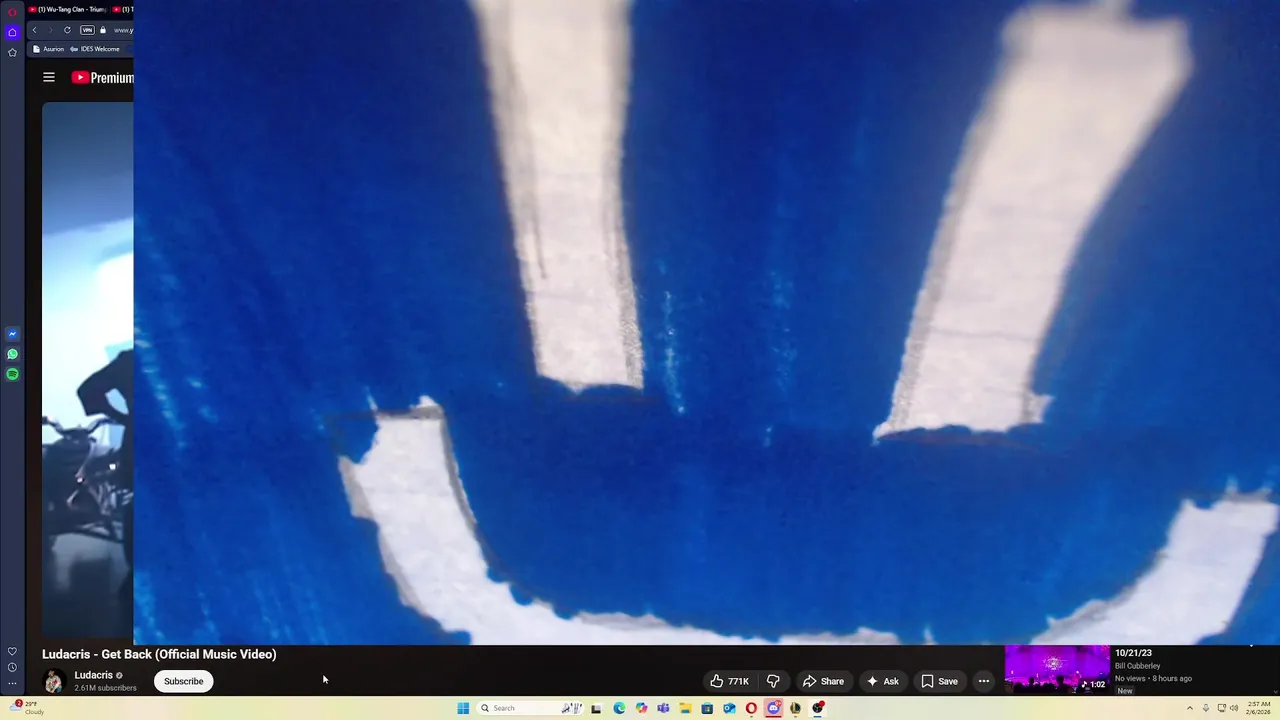Switch to the second YouTube tab
1280x720 pixels.
123,9
